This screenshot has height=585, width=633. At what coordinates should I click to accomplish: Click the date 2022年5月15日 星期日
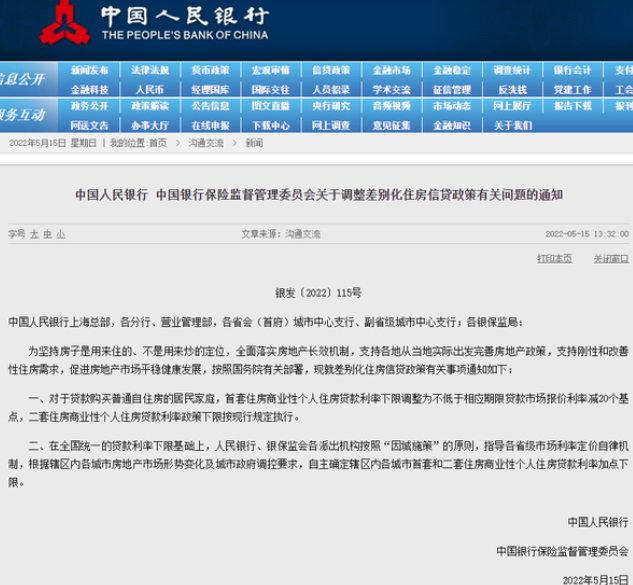click(52, 143)
